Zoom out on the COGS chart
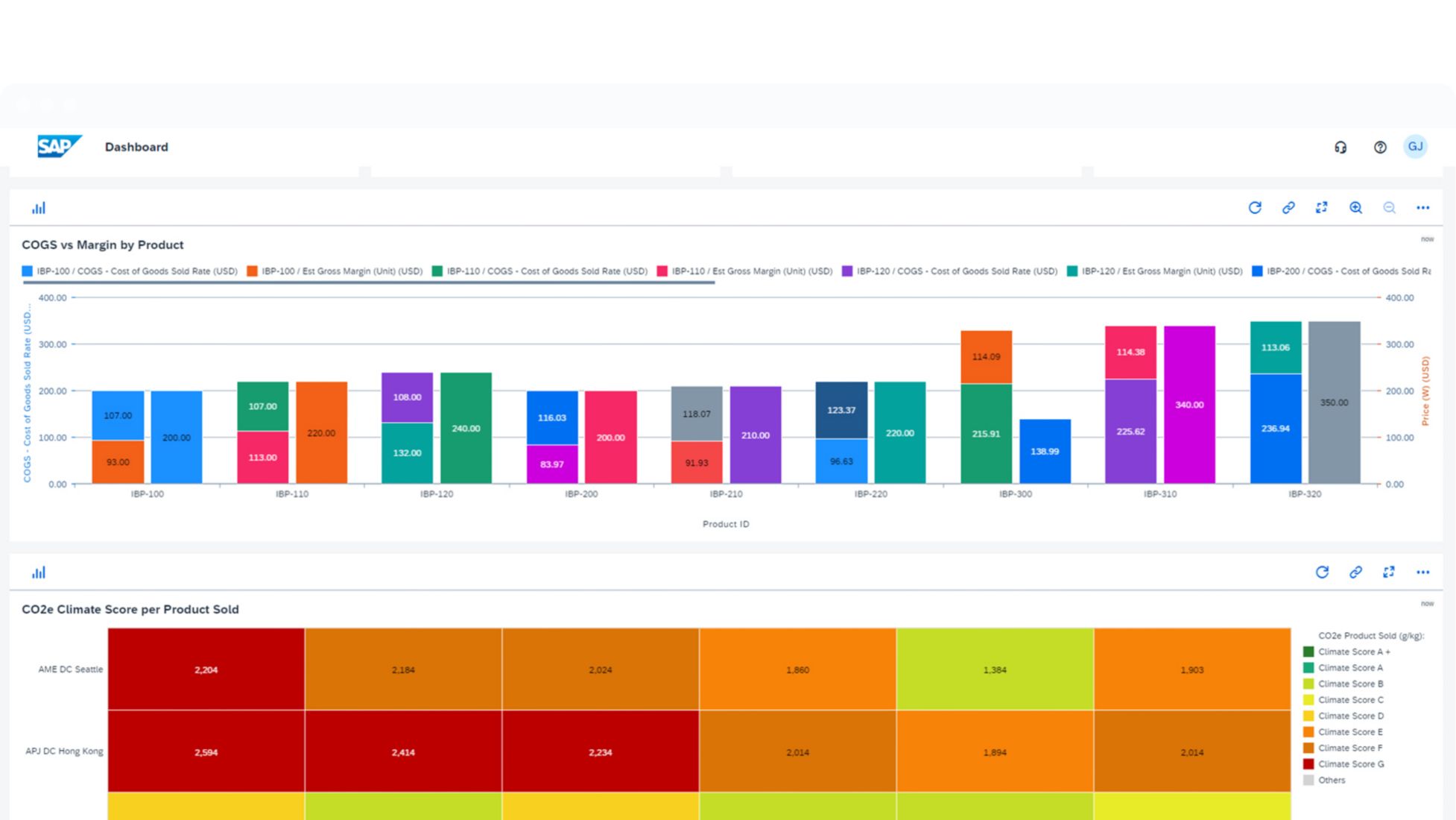 pyautogui.click(x=1389, y=208)
